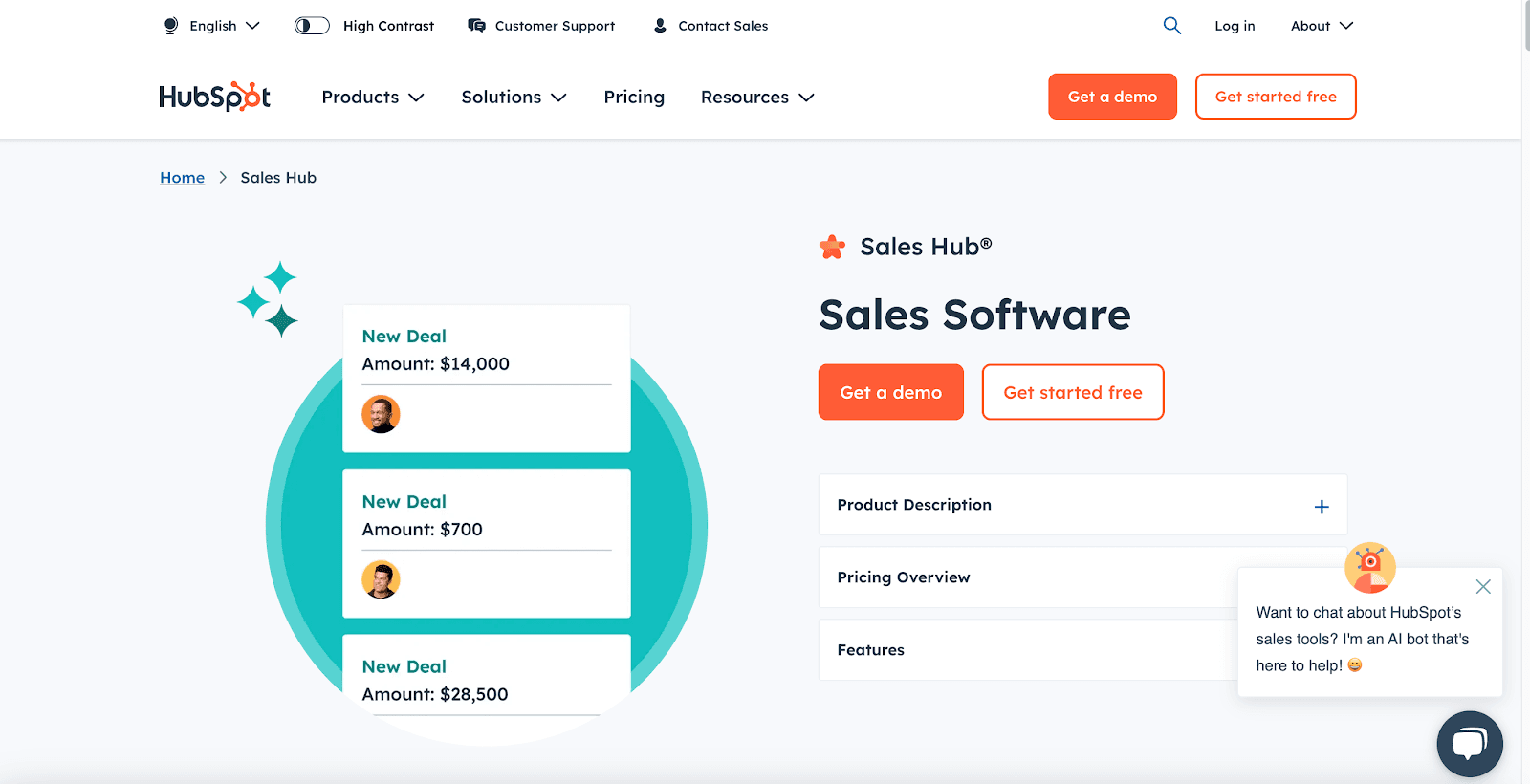The width and height of the screenshot is (1530, 784).
Task: Click the Sales Hub® product title
Action: pyautogui.click(x=926, y=247)
